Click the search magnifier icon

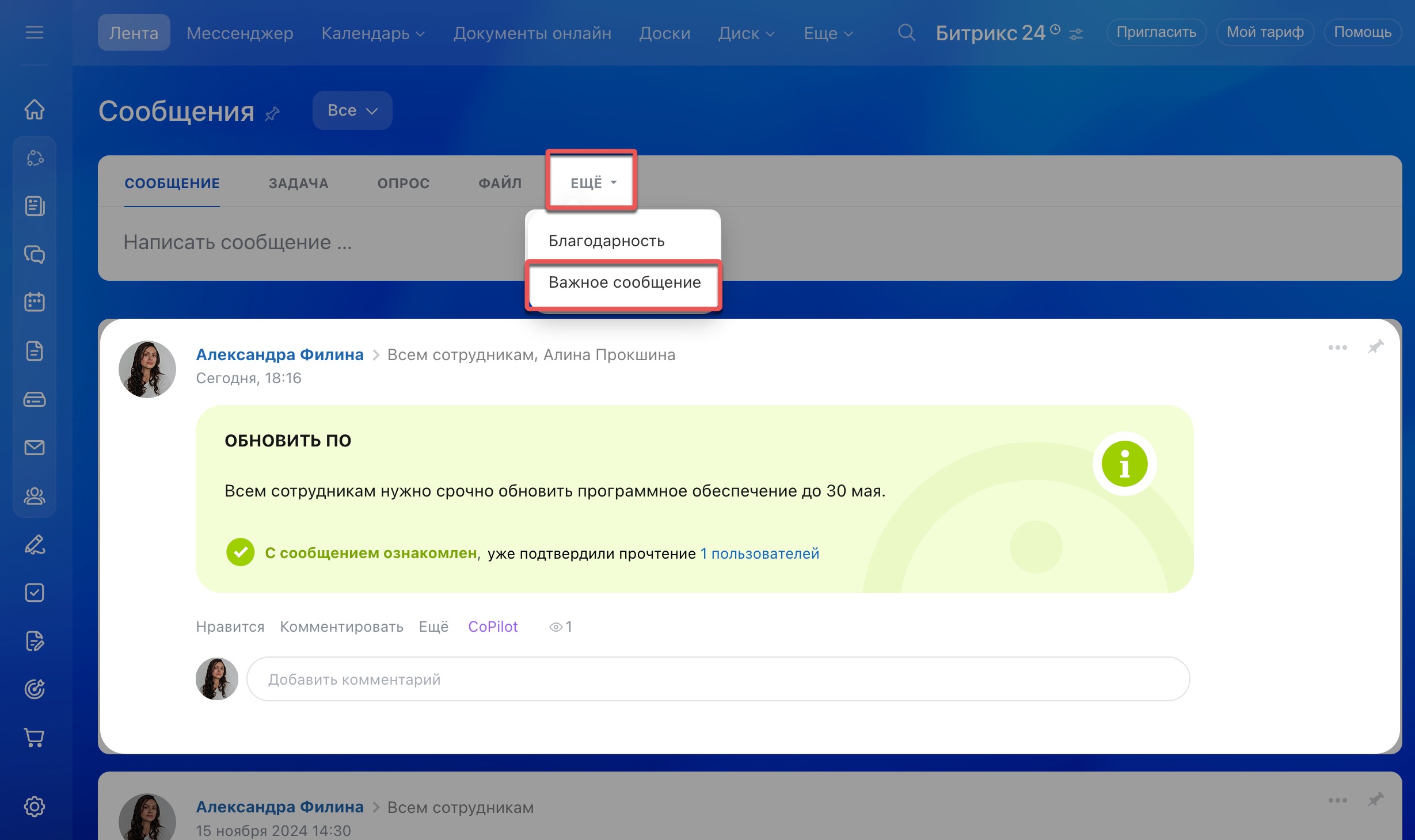pos(906,32)
